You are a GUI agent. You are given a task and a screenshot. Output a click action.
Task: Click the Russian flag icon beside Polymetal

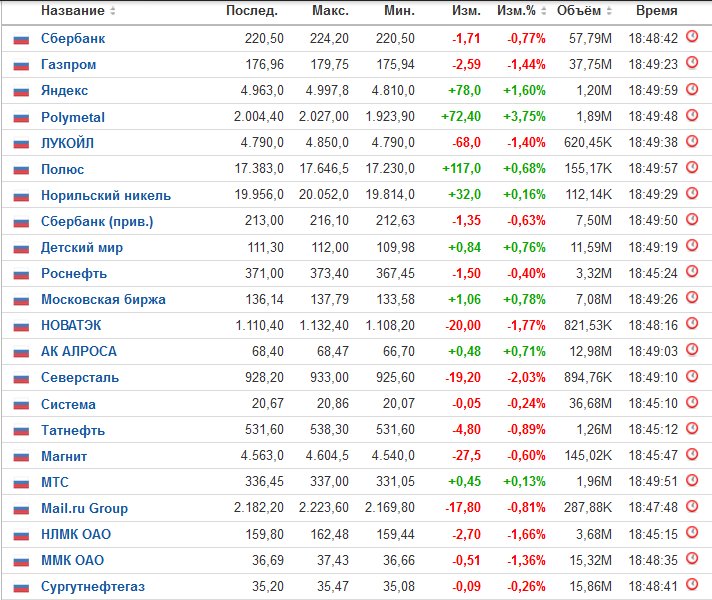[21, 118]
